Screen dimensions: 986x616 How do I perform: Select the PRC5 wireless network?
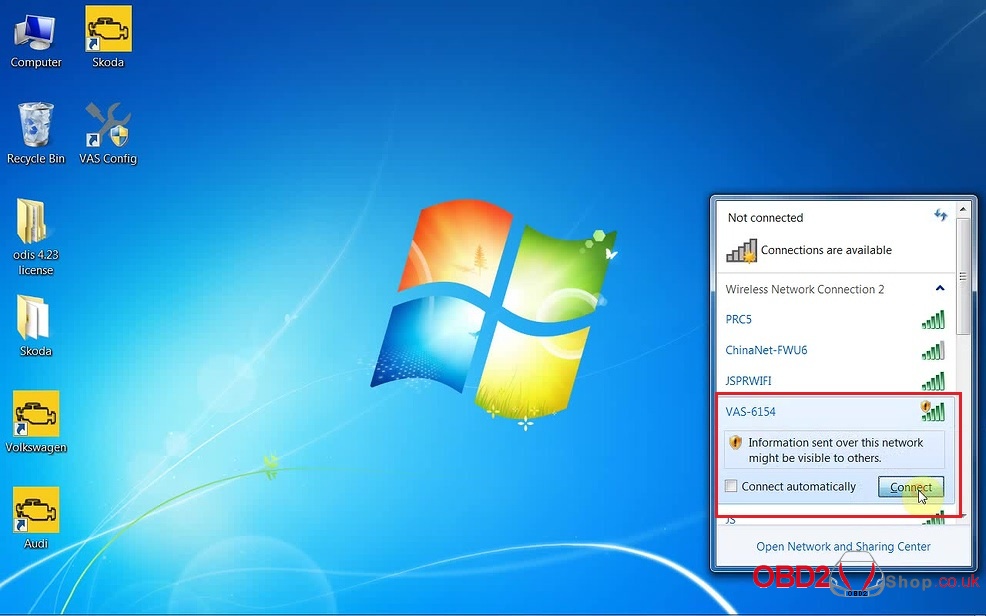(739, 320)
